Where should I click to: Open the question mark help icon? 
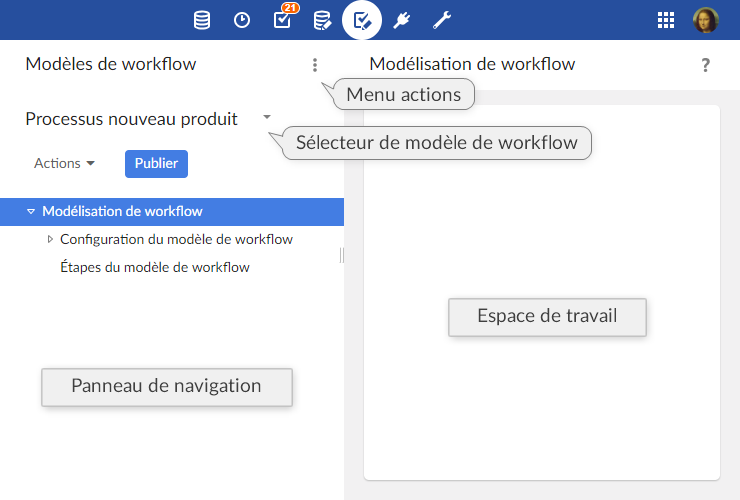pyautogui.click(x=706, y=65)
